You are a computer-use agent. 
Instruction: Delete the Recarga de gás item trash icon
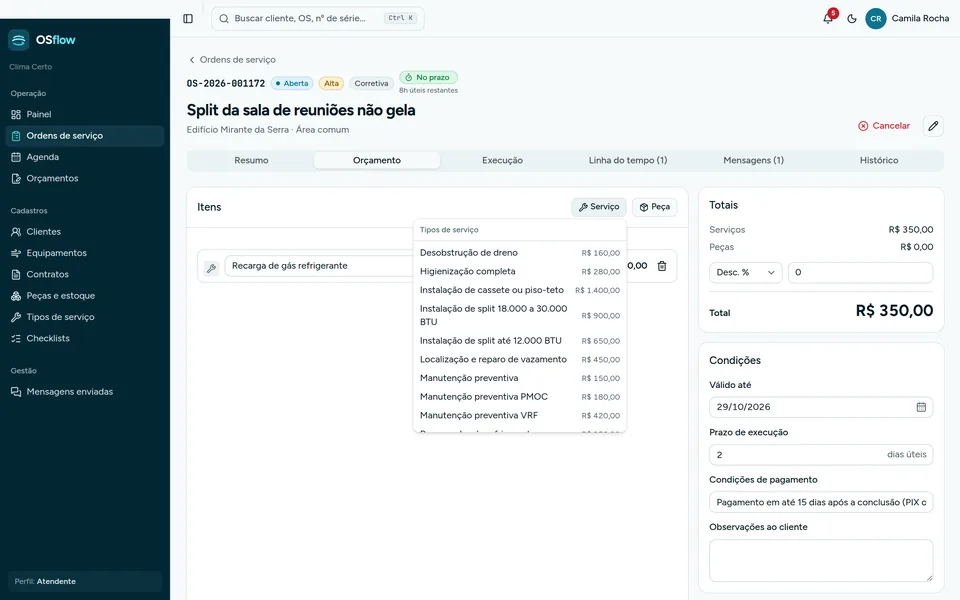662,266
